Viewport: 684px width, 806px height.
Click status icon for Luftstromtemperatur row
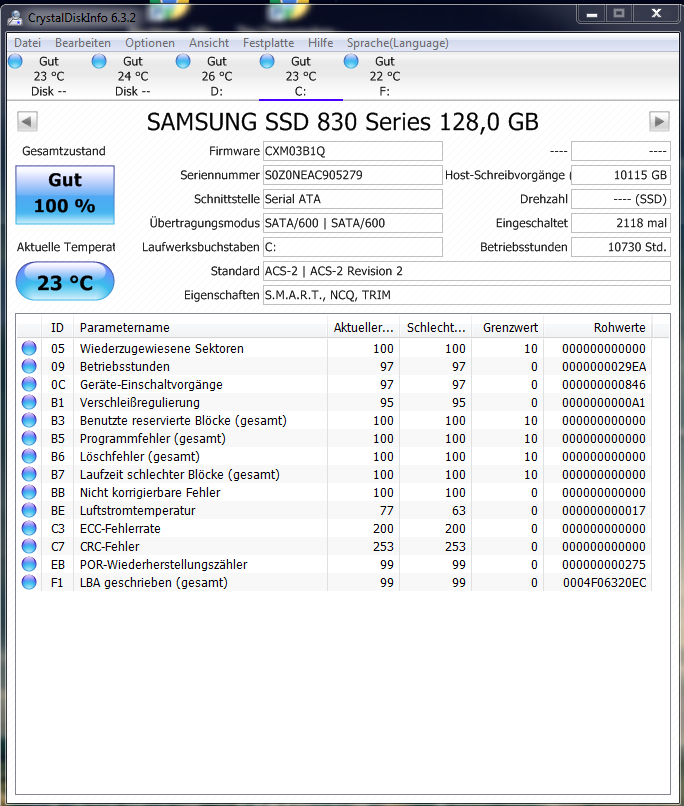point(29,510)
